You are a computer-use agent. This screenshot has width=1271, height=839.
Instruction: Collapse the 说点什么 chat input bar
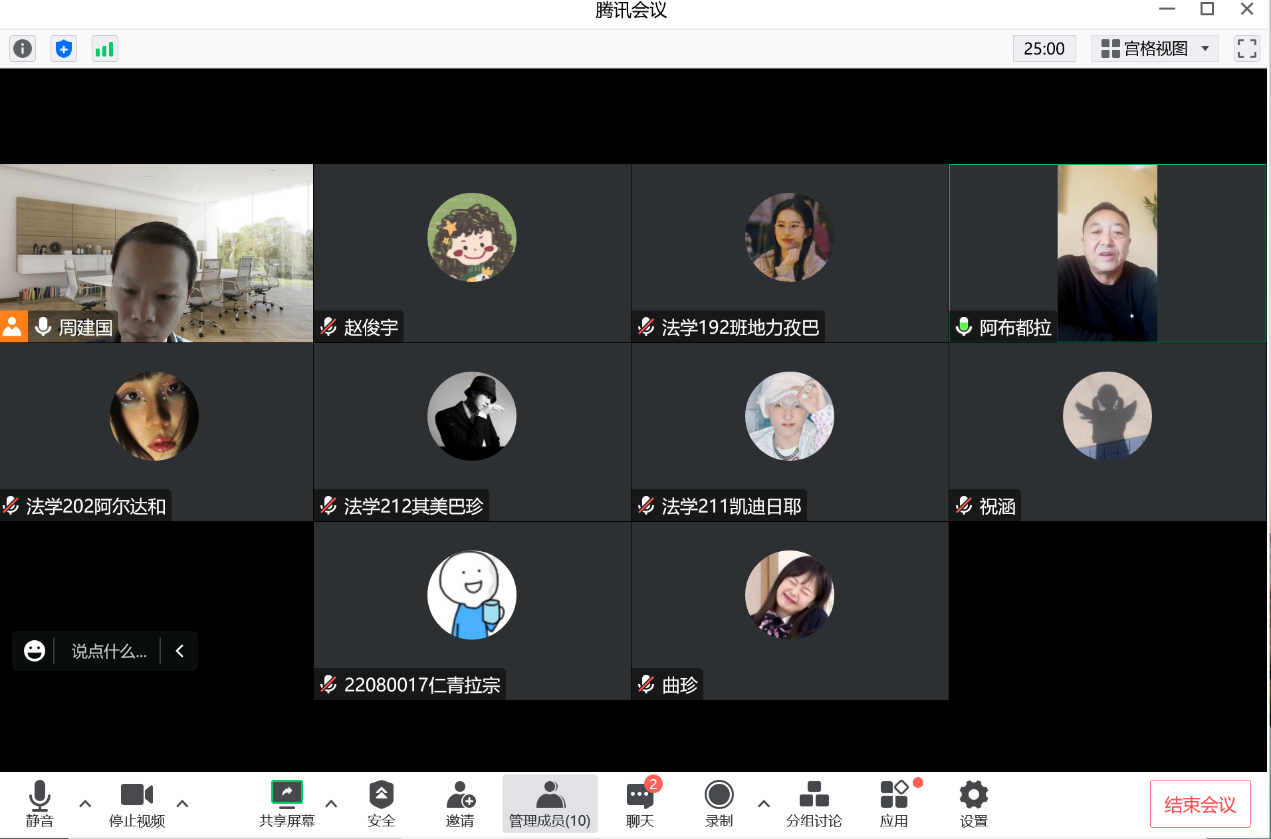(180, 651)
